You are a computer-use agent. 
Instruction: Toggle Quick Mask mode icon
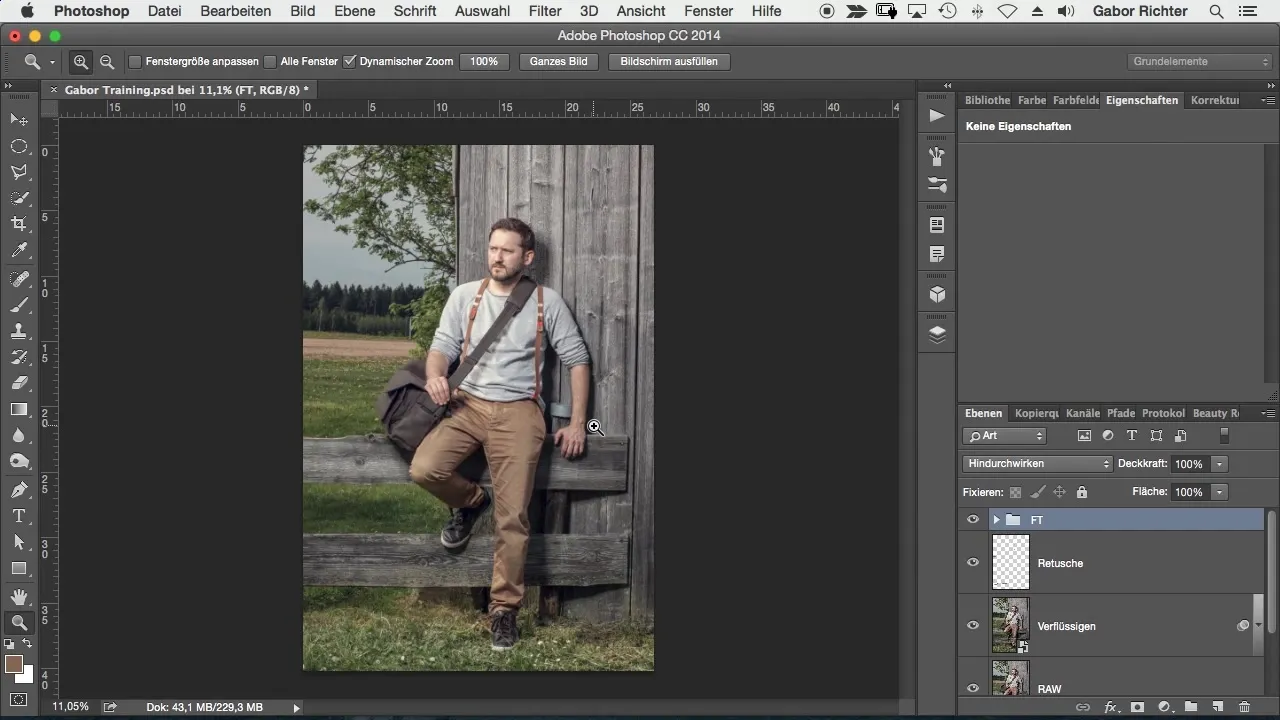(19, 699)
